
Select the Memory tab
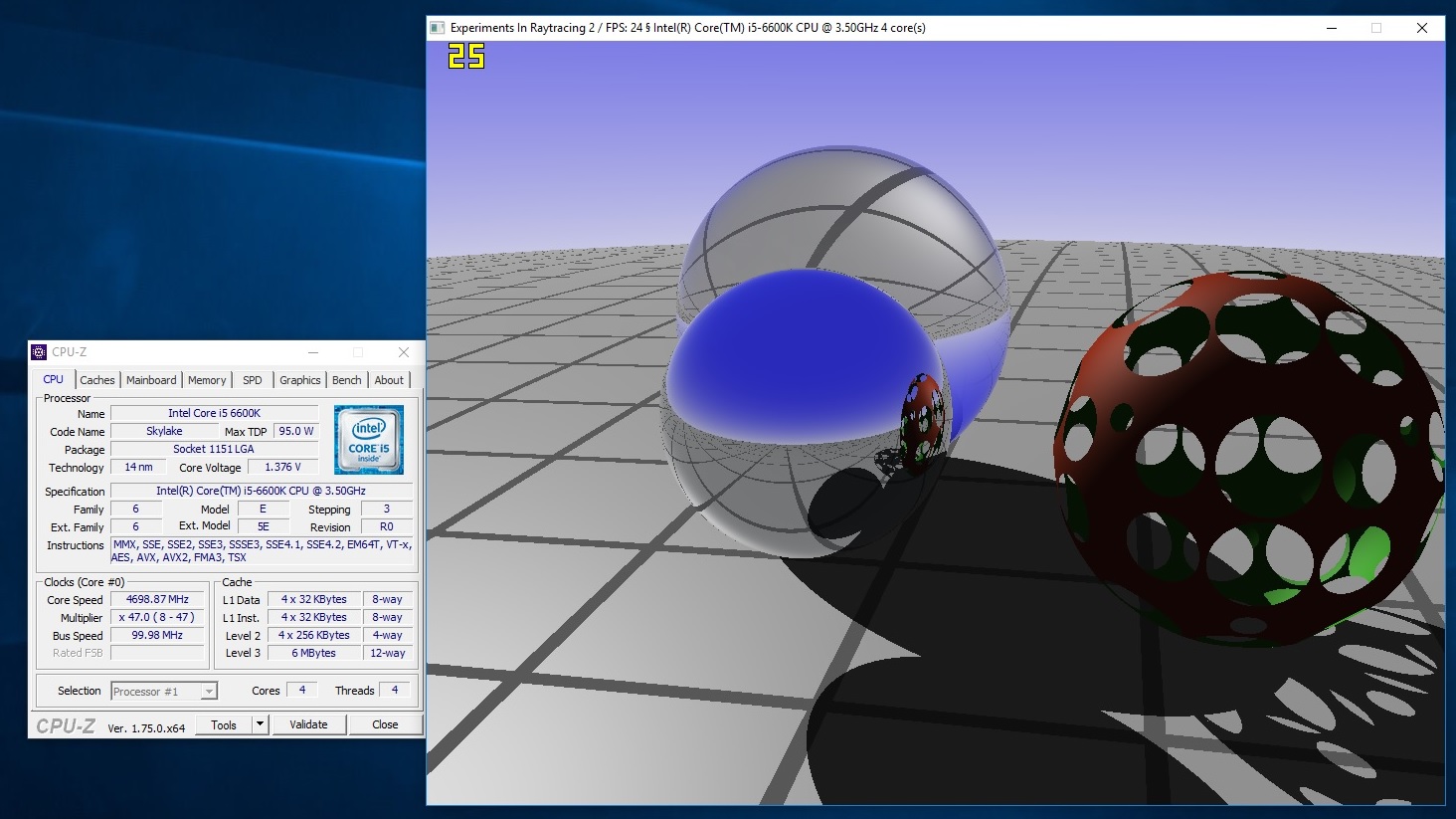tap(207, 380)
